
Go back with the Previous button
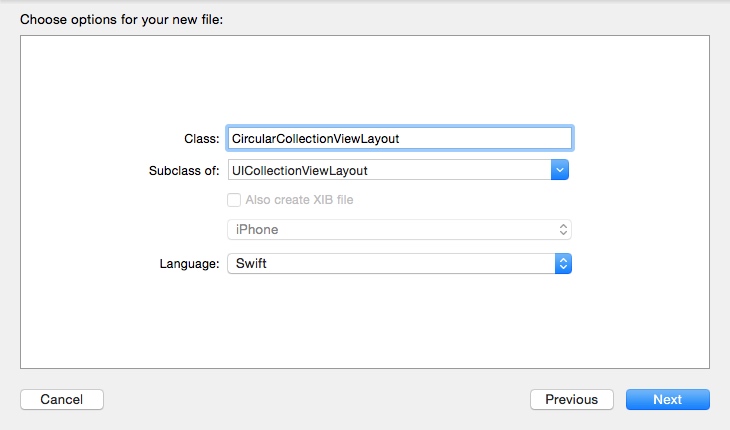pos(571,400)
